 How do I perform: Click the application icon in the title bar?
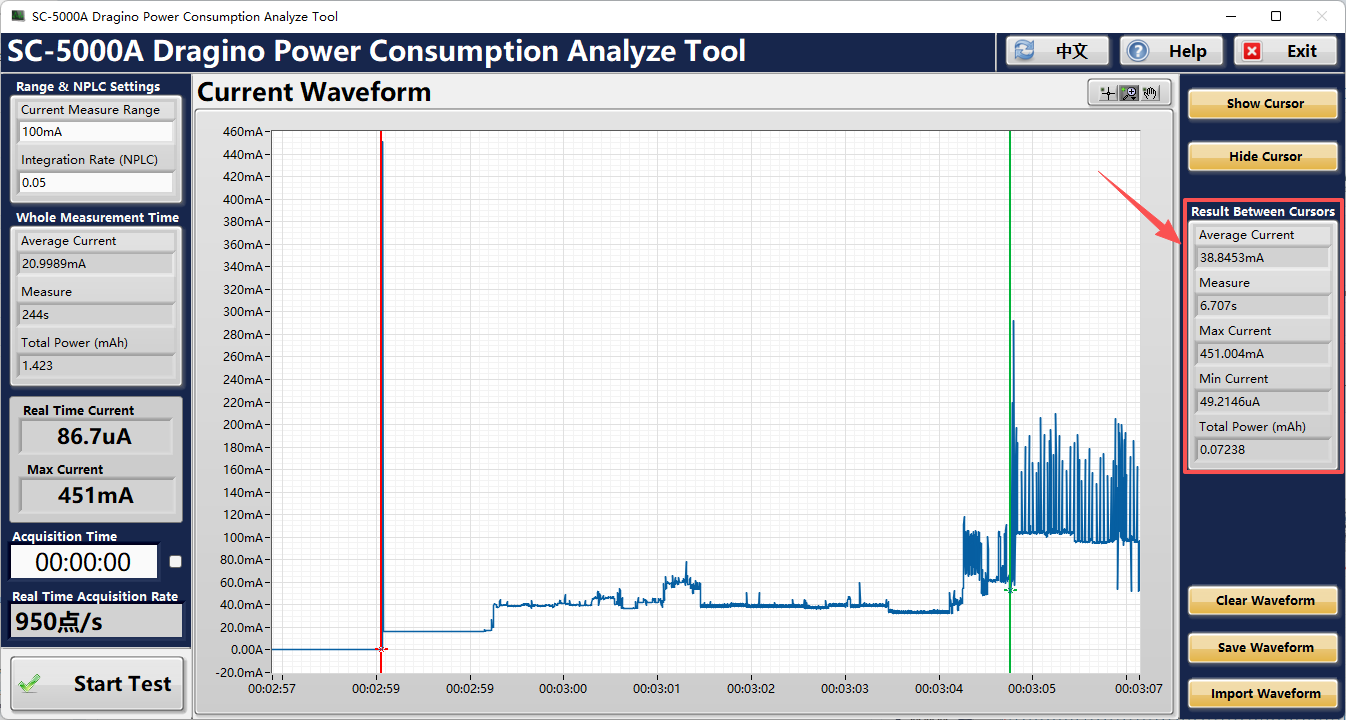coord(18,16)
